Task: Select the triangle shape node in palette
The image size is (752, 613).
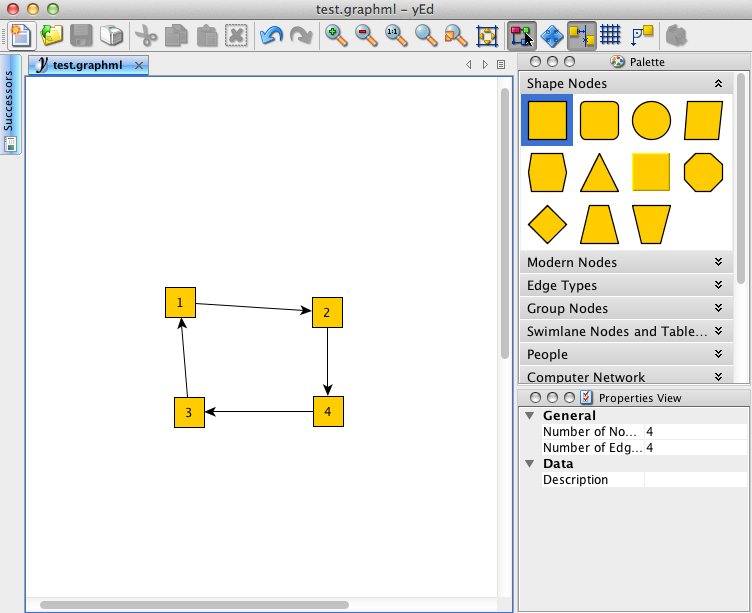Action: [599, 173]
